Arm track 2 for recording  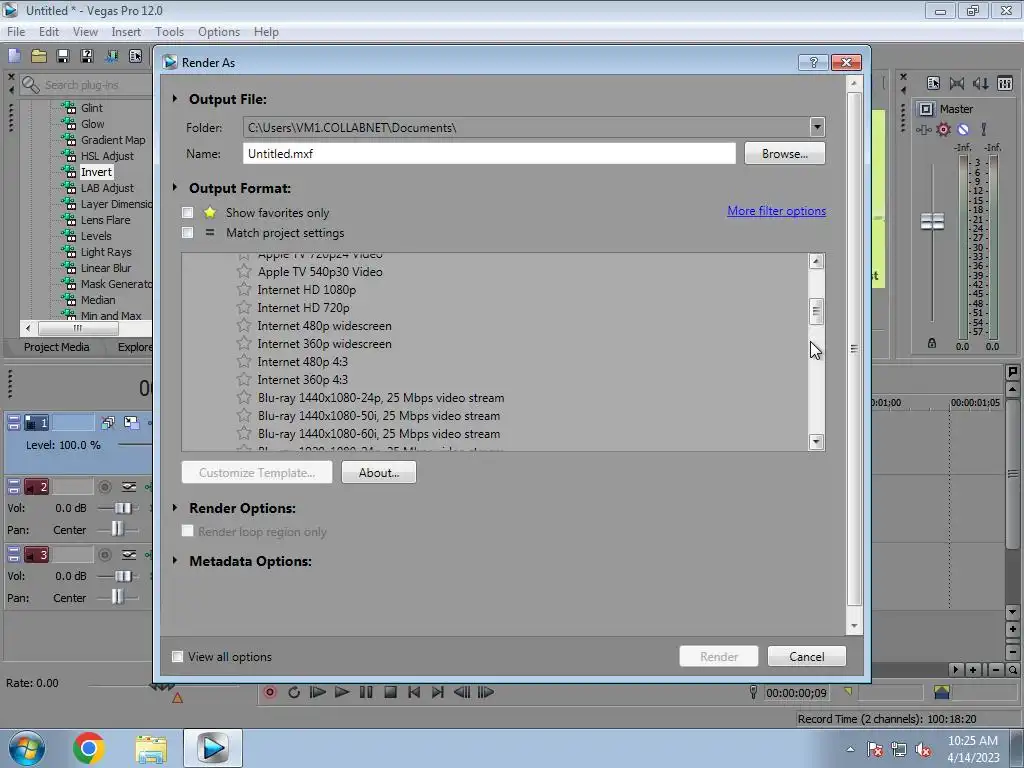pos(104,487)
